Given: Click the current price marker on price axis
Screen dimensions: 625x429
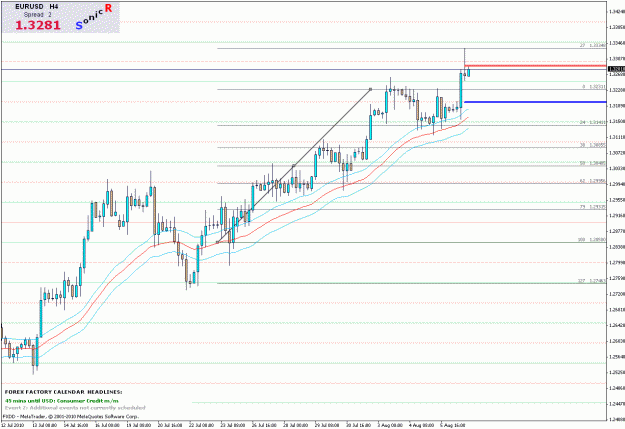Looking at the screenshot, I should [616, 69].
